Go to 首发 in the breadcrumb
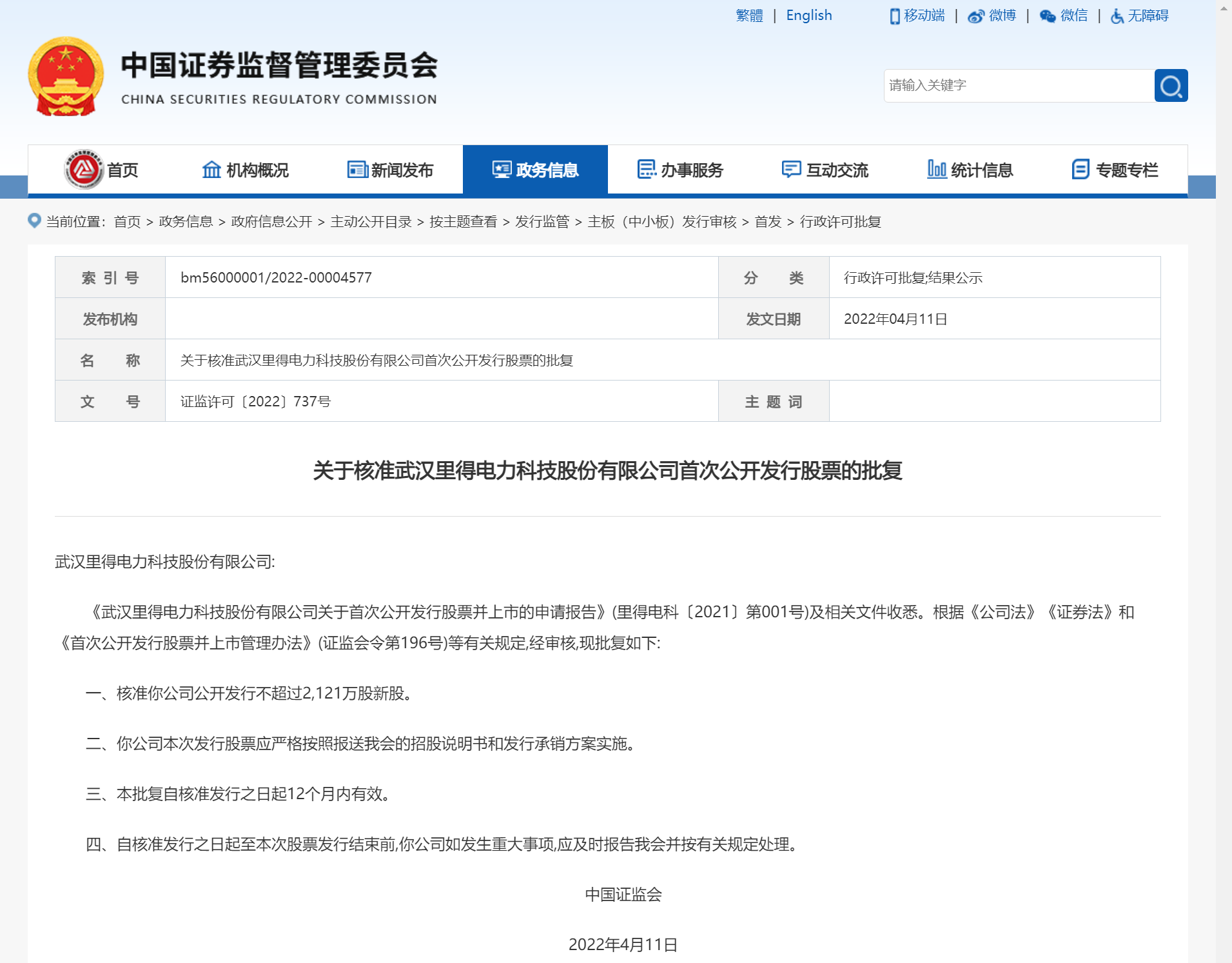Image resolution: width=1232 pixels, height=963 pixels. click(768, 222)
